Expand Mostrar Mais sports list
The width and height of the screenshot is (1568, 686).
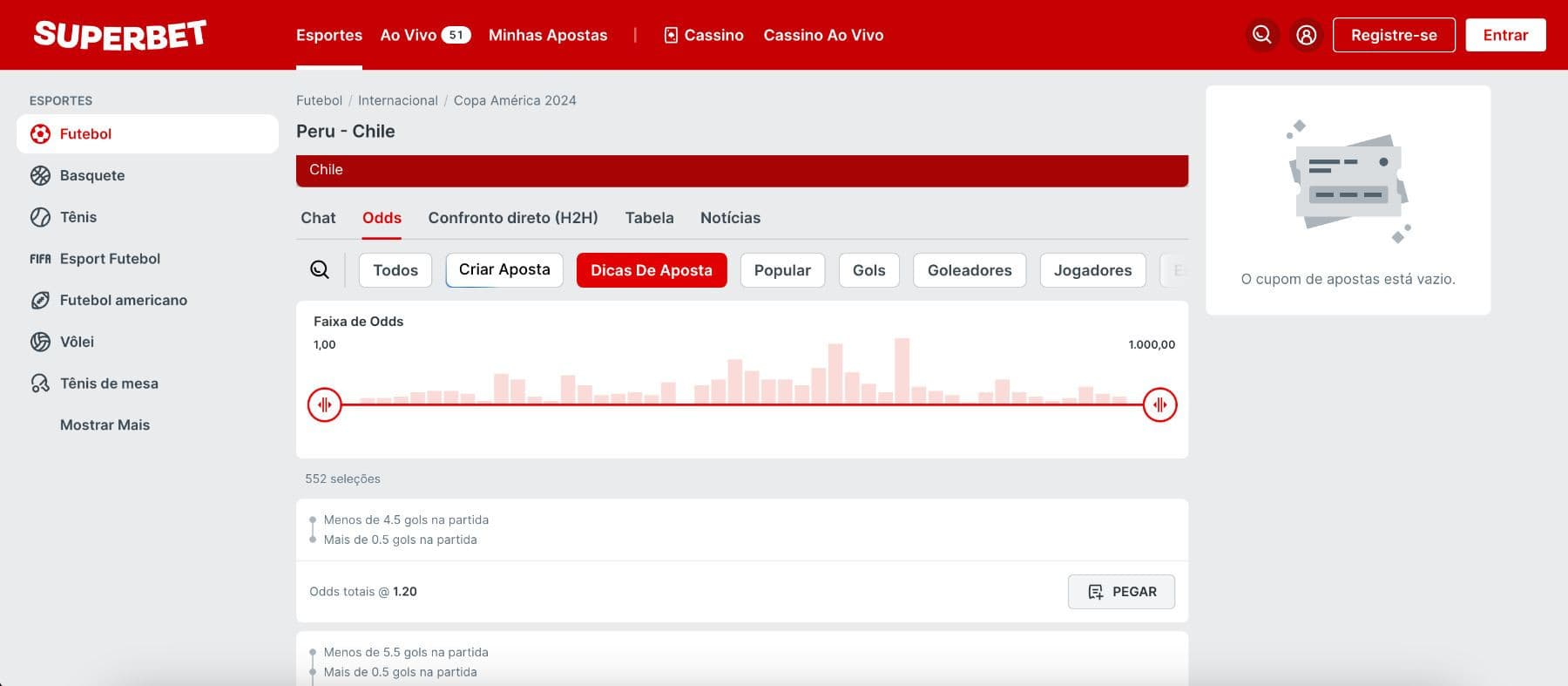tap(105, 425)
